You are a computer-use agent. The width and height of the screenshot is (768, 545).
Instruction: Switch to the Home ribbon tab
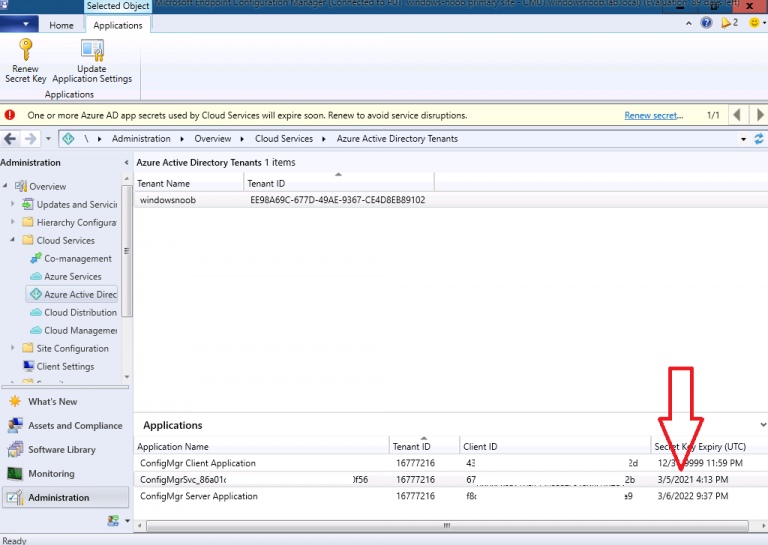point(61,25)
